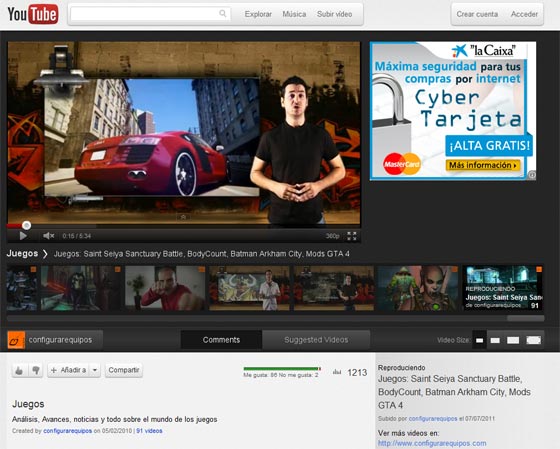The image size is (560, 449).
Task: Click the presenter thumbnail with dark screen background
Action: pos(334,288)
